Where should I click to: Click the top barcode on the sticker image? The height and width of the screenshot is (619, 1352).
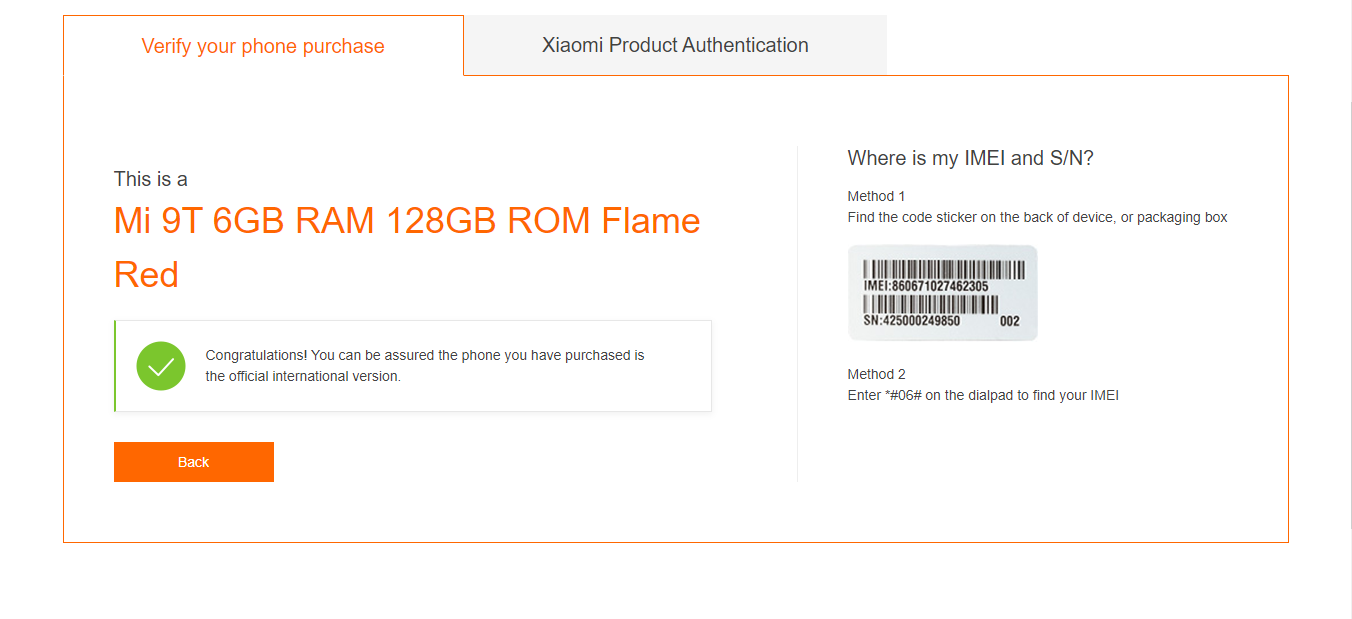point(944,270)
